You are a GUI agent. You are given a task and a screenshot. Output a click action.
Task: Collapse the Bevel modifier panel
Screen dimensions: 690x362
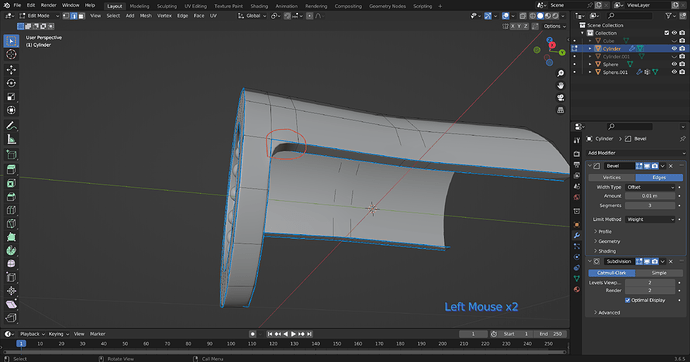pos(590,166)
